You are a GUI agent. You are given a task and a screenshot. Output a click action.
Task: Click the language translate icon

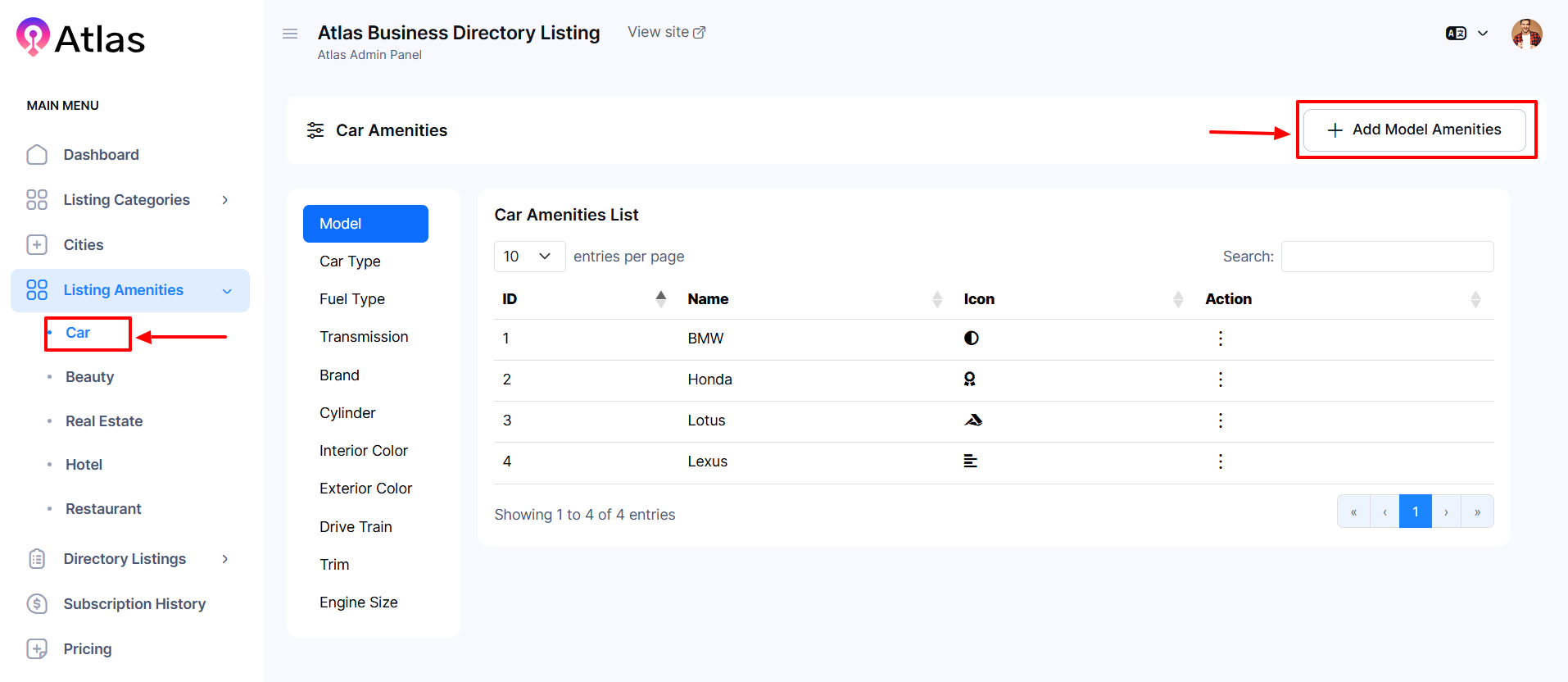point(1456,34)
